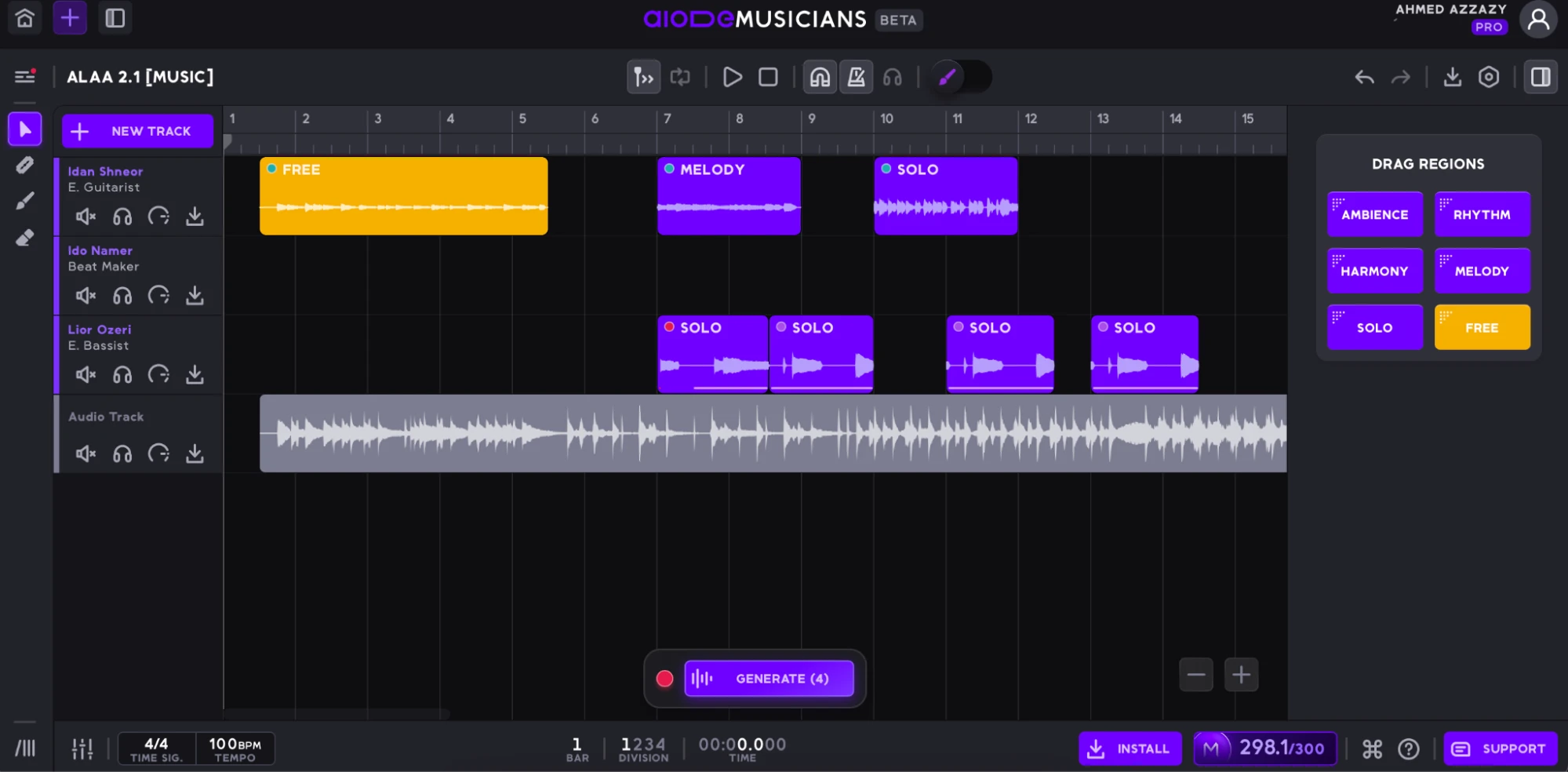
Task: Open the user profile avatar menu
Action: (x=1538, y=19)
